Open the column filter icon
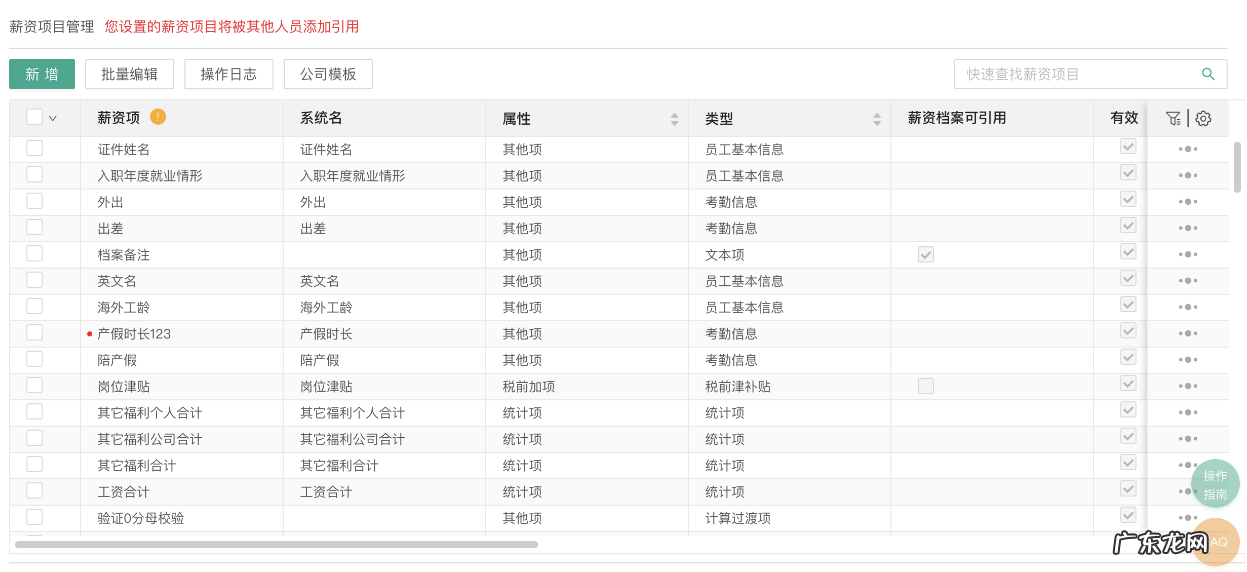The width and height of the screenshot is (1247, 572). tap(1173, 118)
